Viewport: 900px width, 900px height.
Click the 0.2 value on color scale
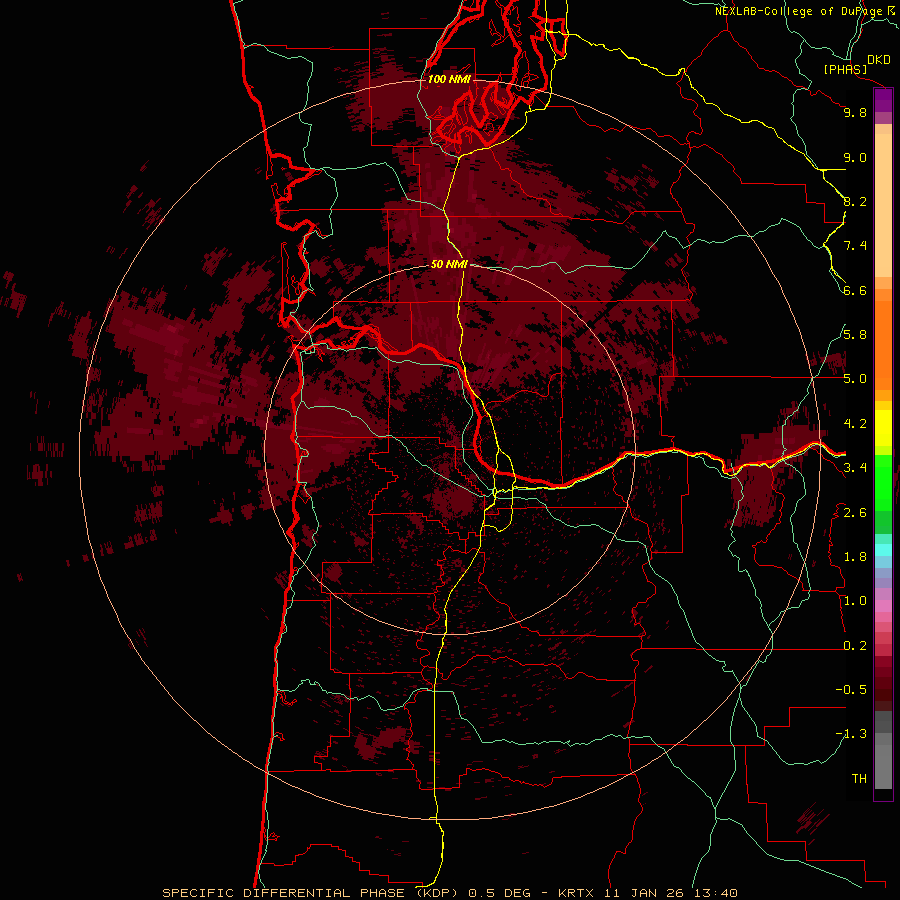(x=855, y=646)
